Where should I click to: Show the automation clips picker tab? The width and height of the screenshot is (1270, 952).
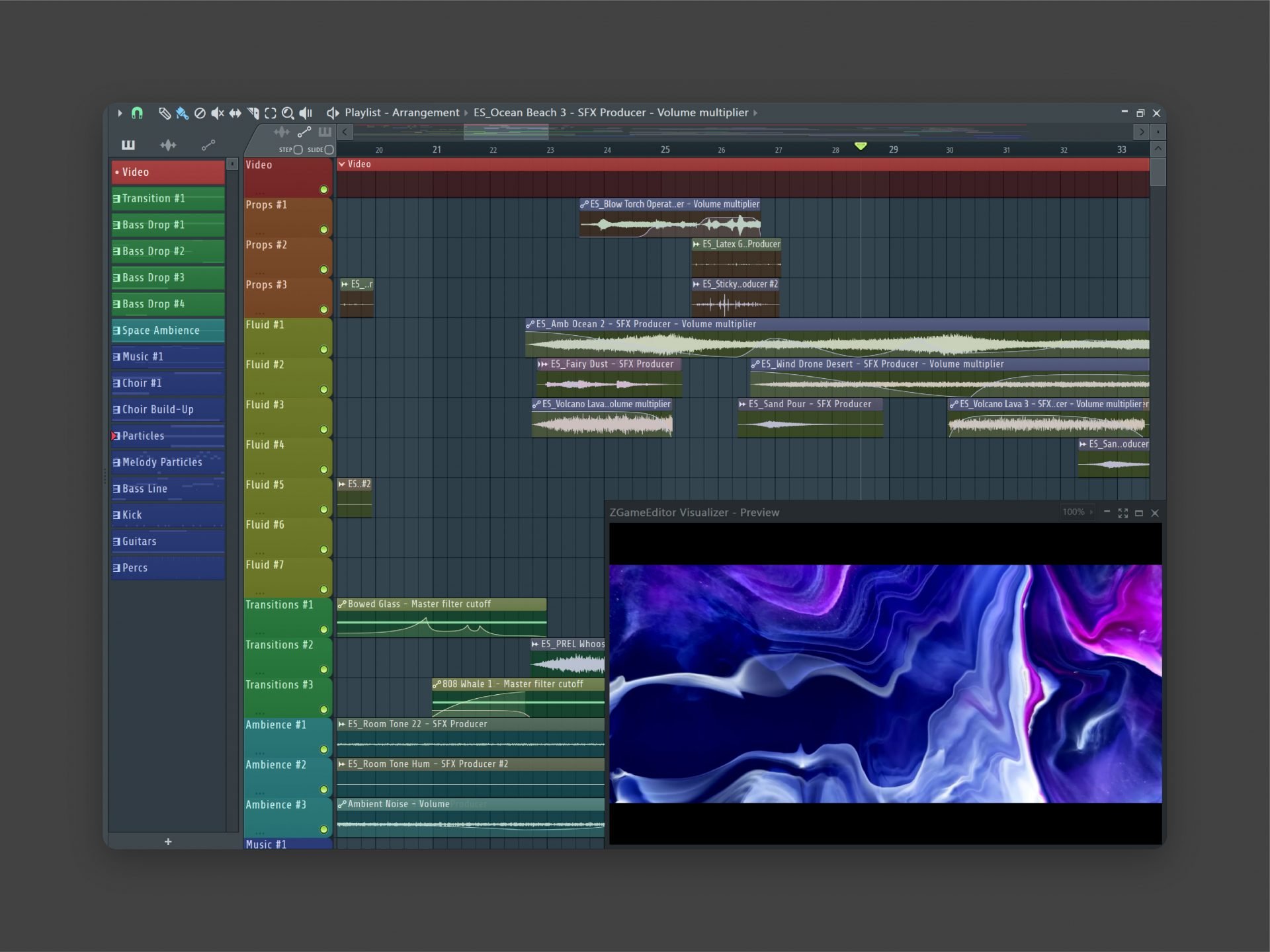208,145
